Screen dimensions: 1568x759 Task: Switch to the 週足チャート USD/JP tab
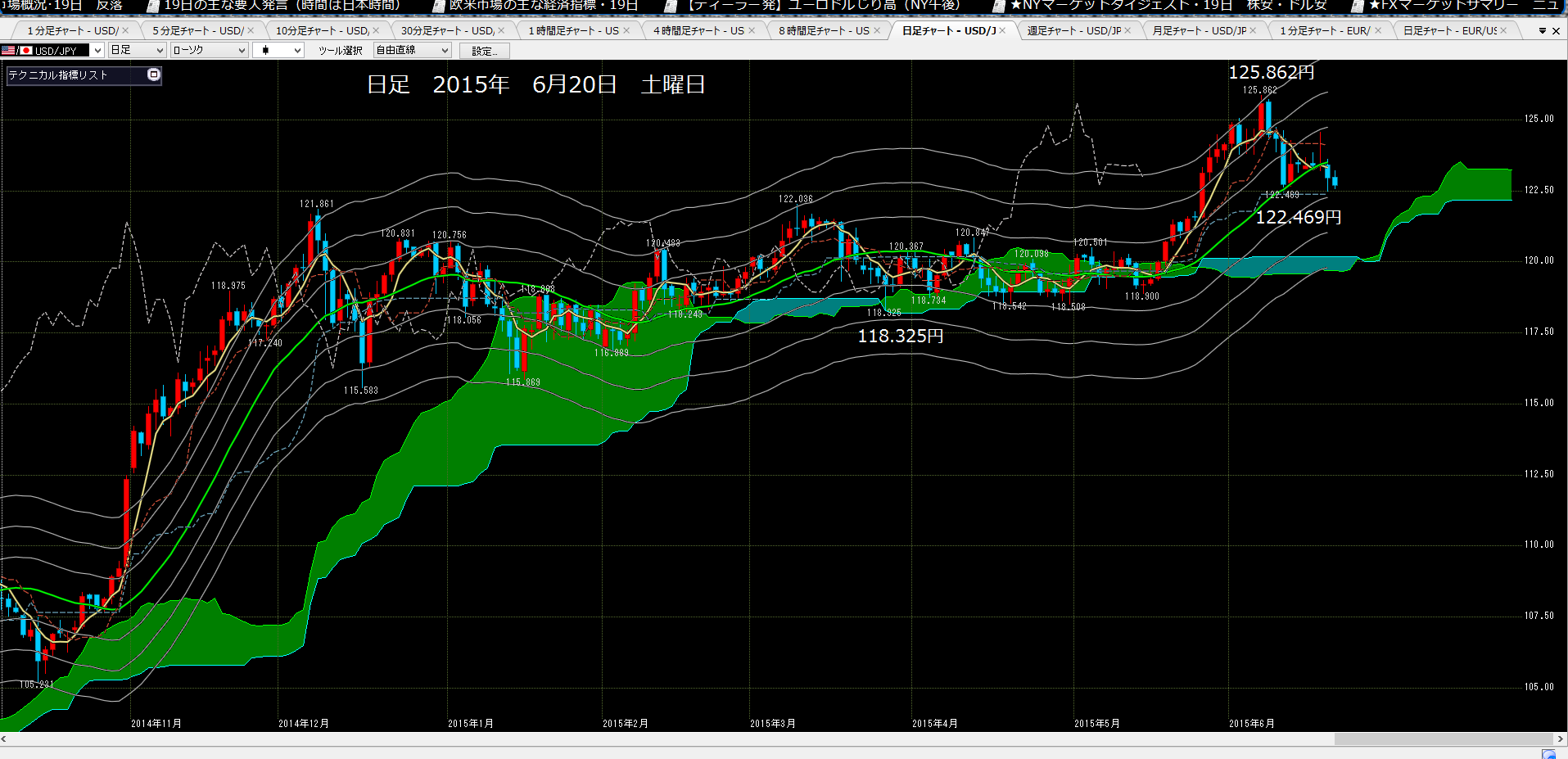pyautogui.click(x=1074, y=30)
